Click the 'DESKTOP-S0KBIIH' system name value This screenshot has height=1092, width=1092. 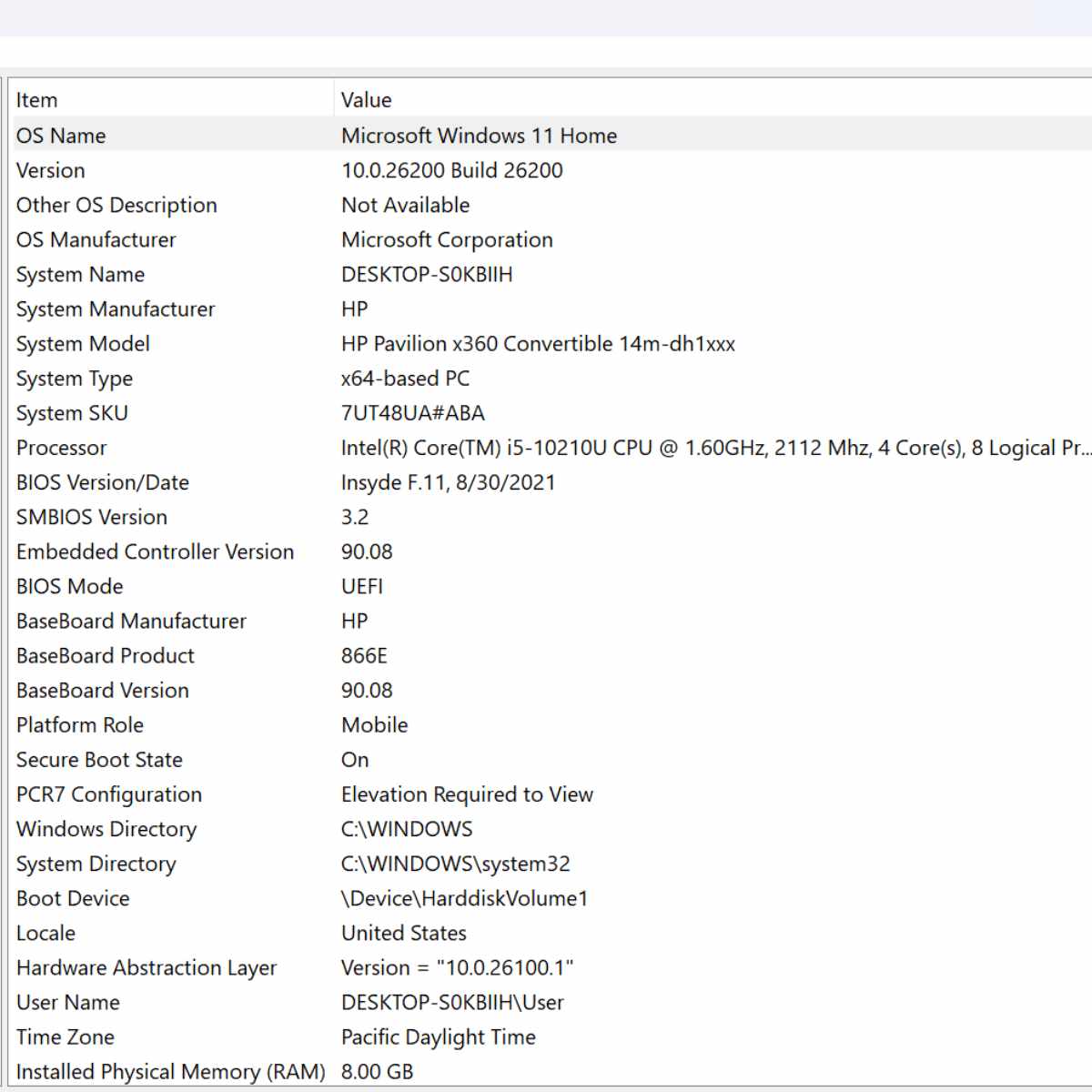click(427, 274)
